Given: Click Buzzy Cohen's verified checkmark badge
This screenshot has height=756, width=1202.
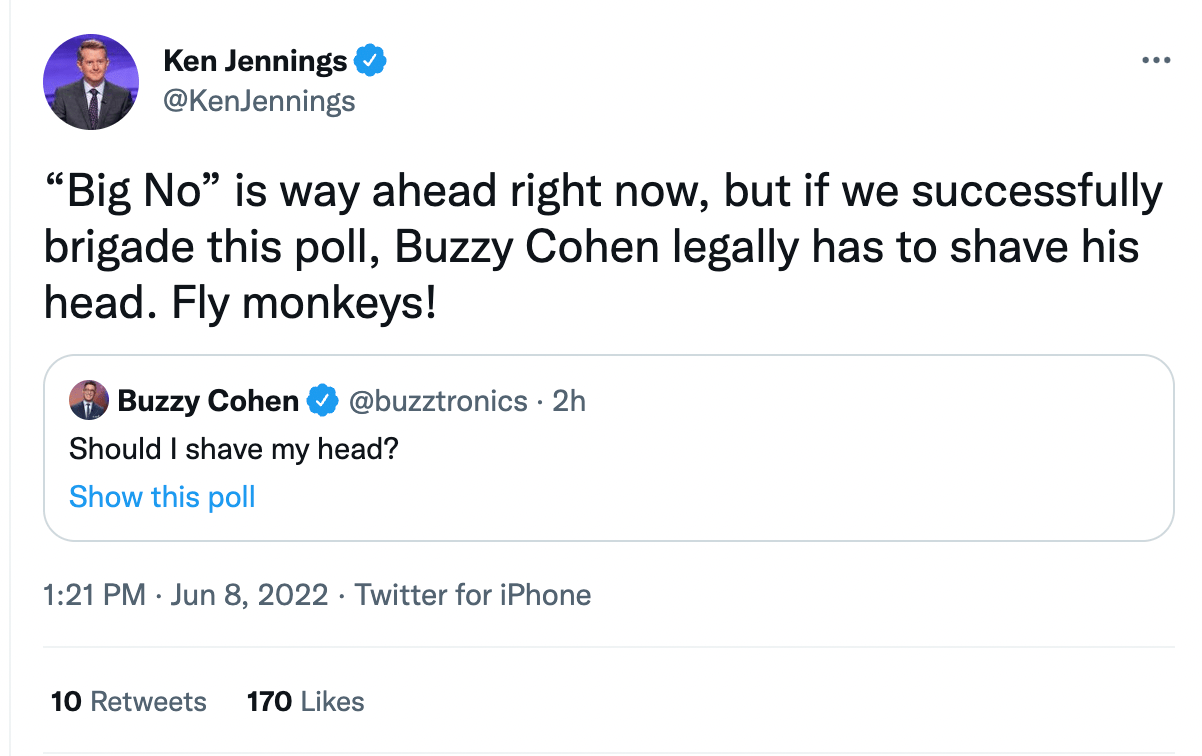Looking at the screenshot, I should (x=321, y=402).
